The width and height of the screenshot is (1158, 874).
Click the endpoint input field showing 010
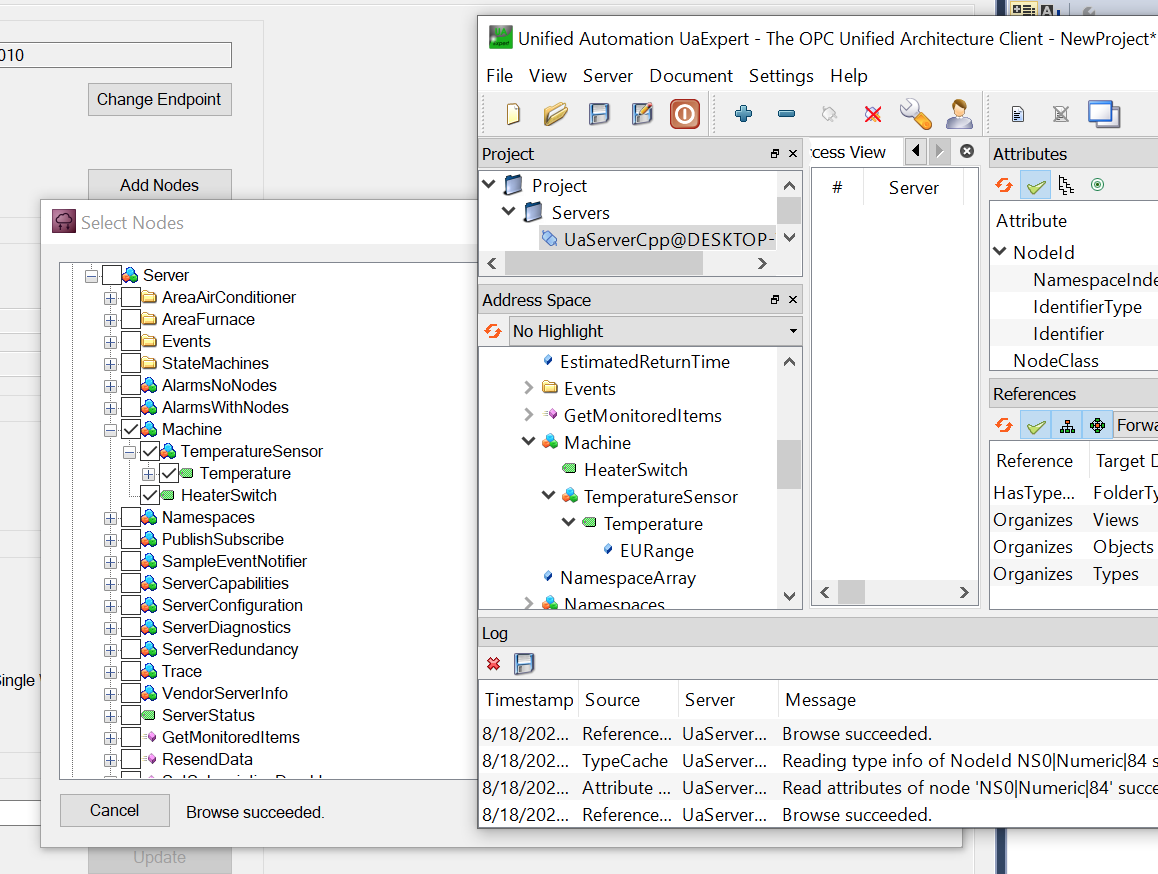coord(115,55)
